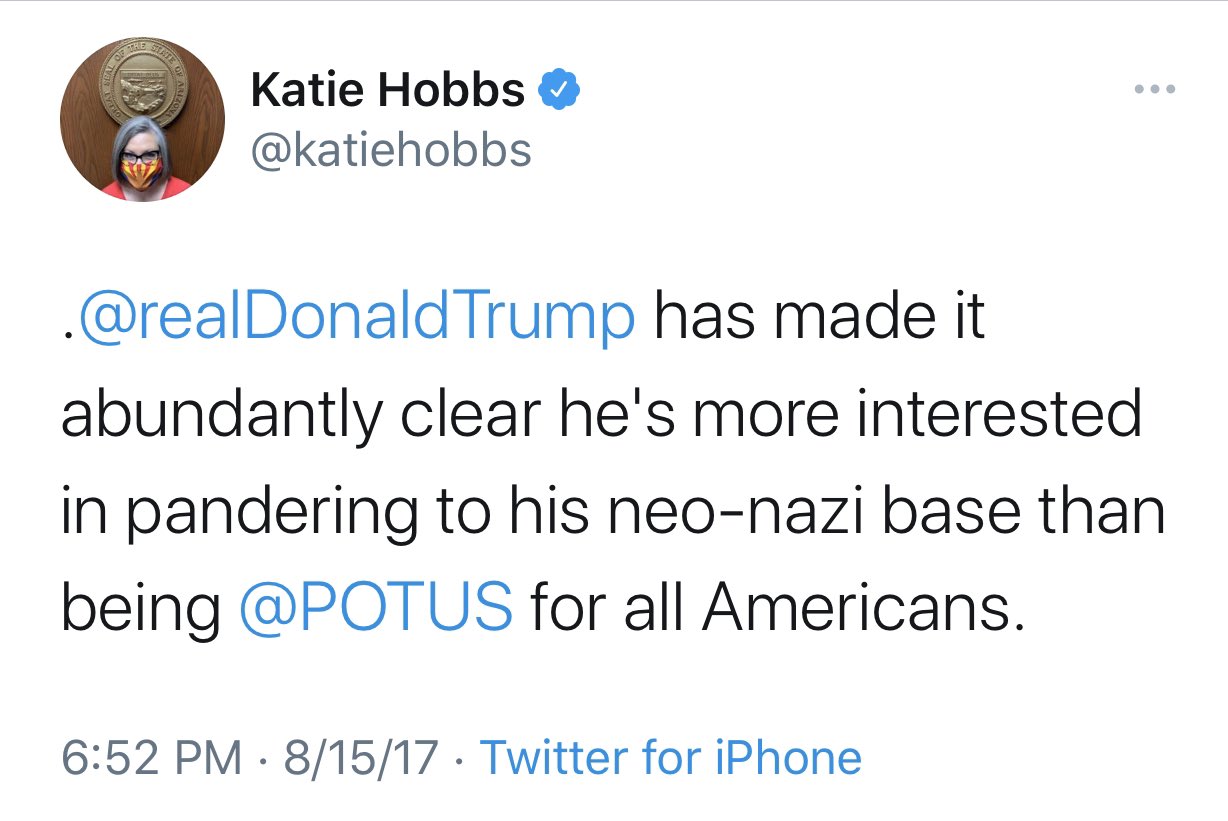Click the phrase "has made it"

click(820, 317)
